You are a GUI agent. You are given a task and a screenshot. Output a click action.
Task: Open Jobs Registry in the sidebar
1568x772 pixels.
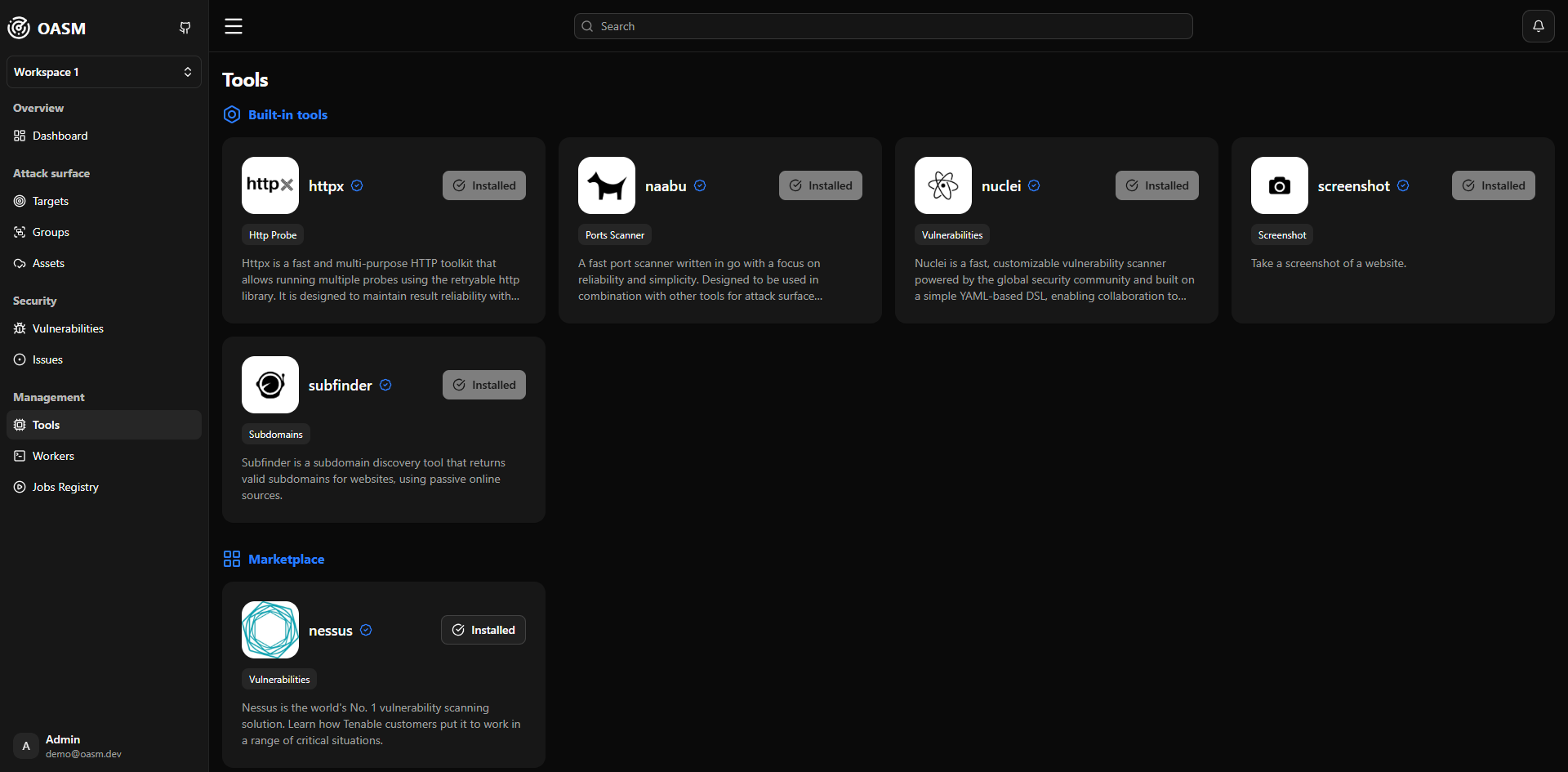(x=104, y=487)
